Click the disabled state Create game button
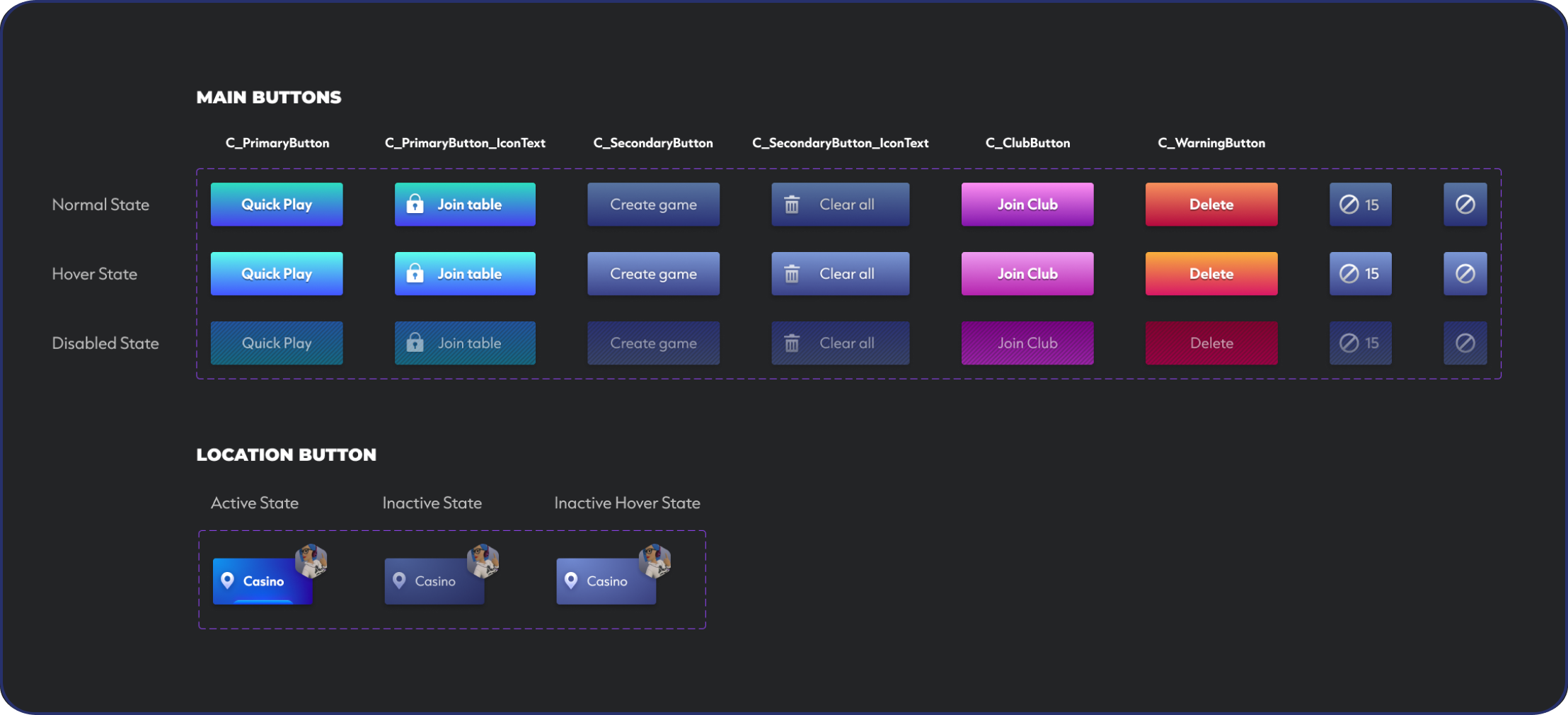The image size is (1568, 715). (653, 343)
